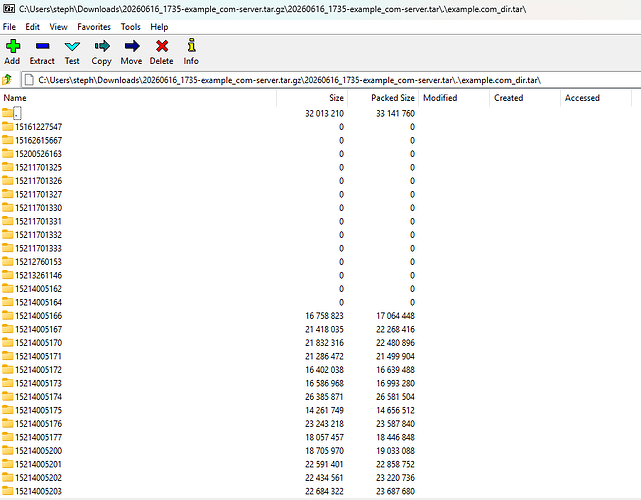Click packed size value 33 141 760
This screenshot has height=500, width=641.
pos(395,113)
